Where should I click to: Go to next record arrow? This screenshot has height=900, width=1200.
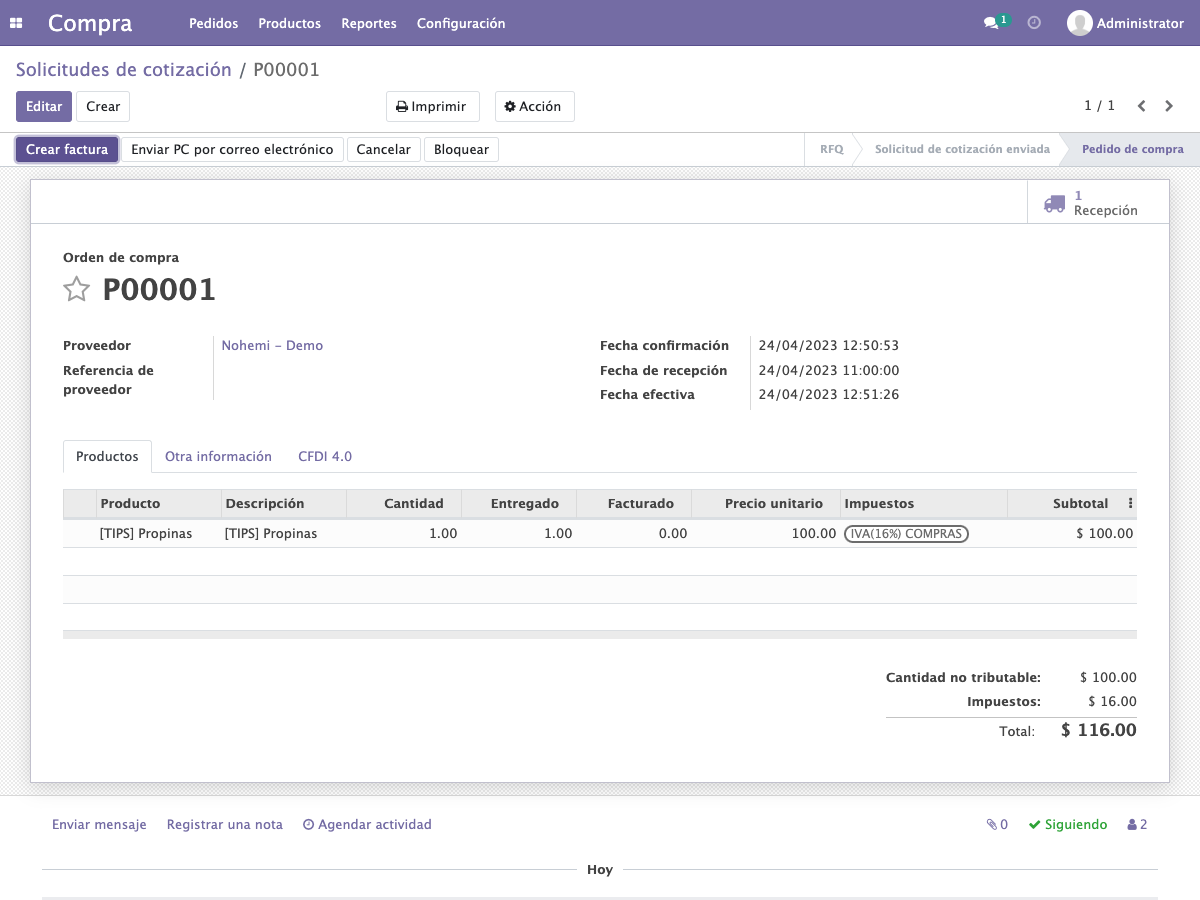click(1169, 106)
